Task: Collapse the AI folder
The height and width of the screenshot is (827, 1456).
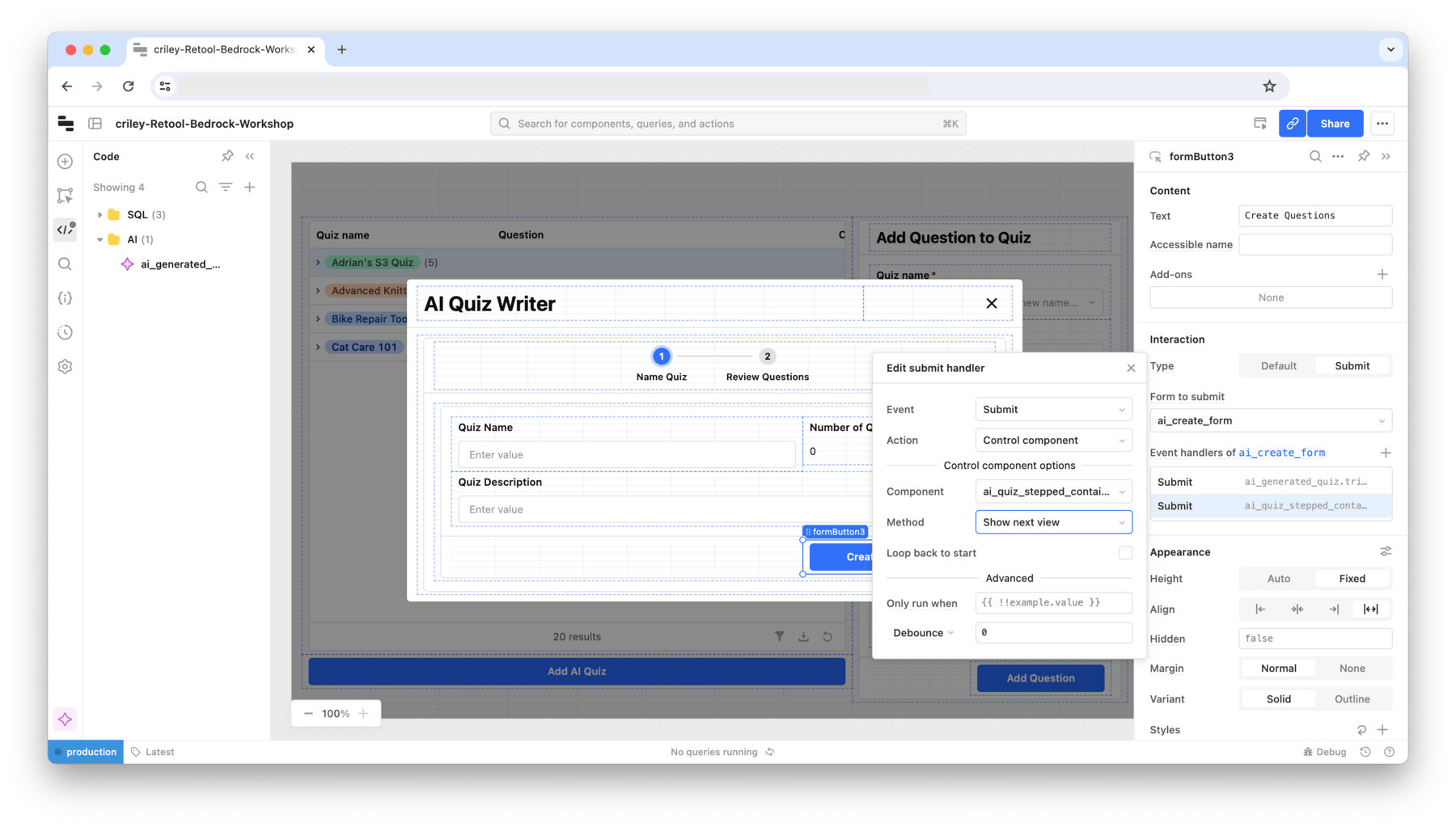Action: pos(99,240)
